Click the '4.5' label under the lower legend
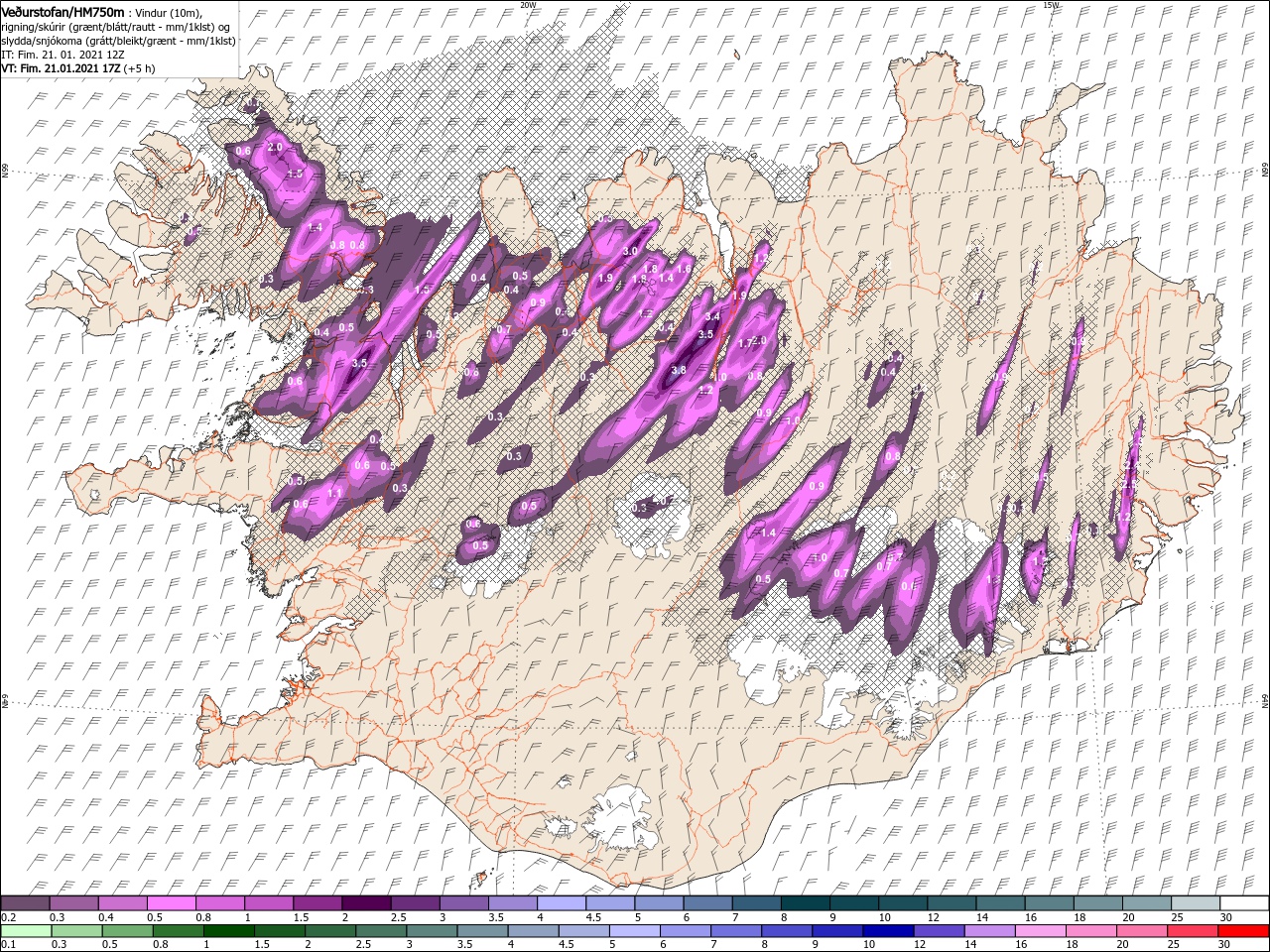Image resolution: width=1270 pixels, height=952 pixels. click(x=567, y=944)
